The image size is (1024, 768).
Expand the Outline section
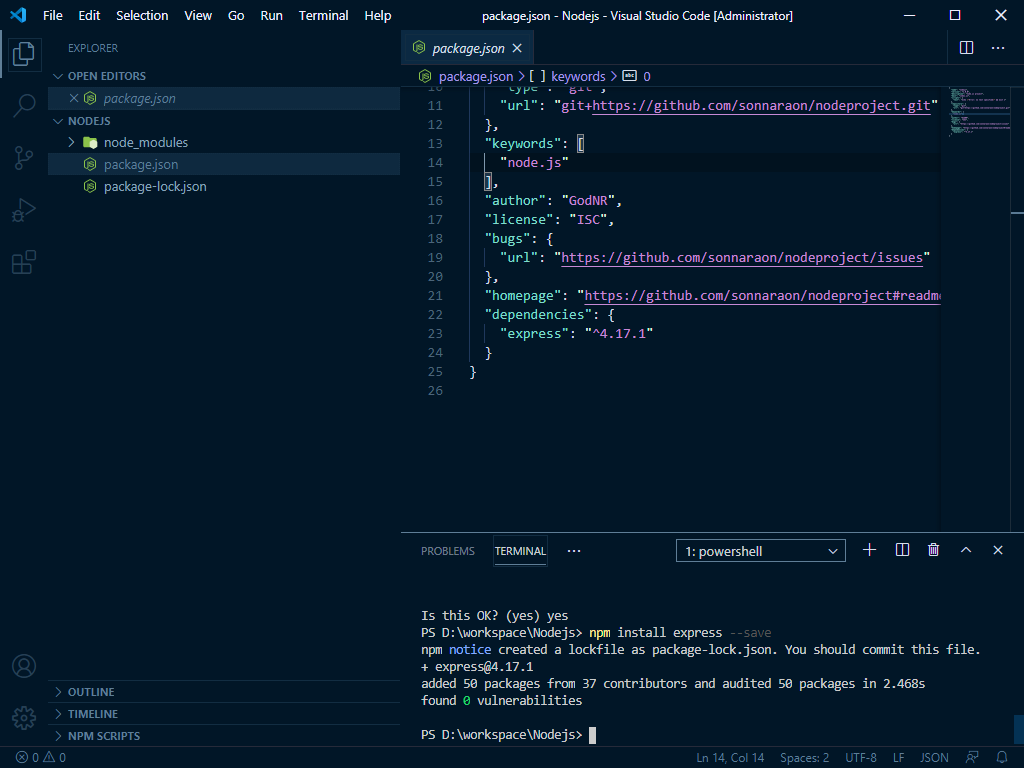224,692
